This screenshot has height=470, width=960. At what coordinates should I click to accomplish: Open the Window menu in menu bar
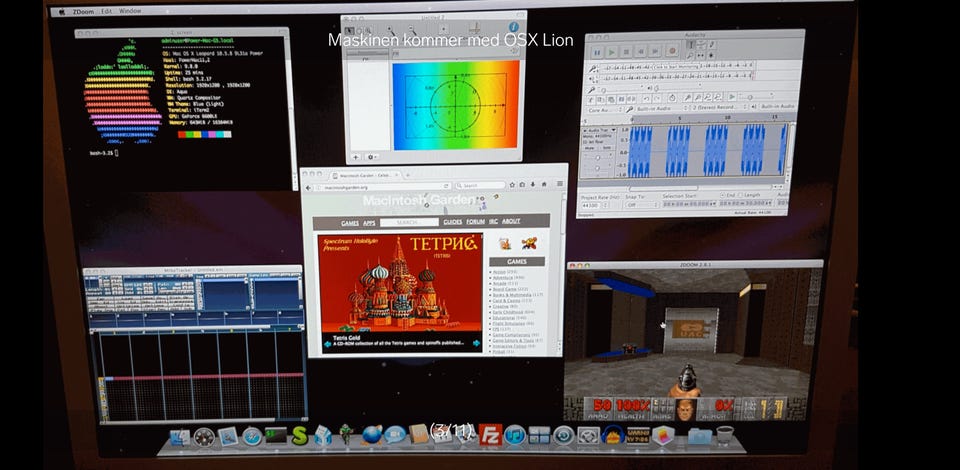click(130, 11)
